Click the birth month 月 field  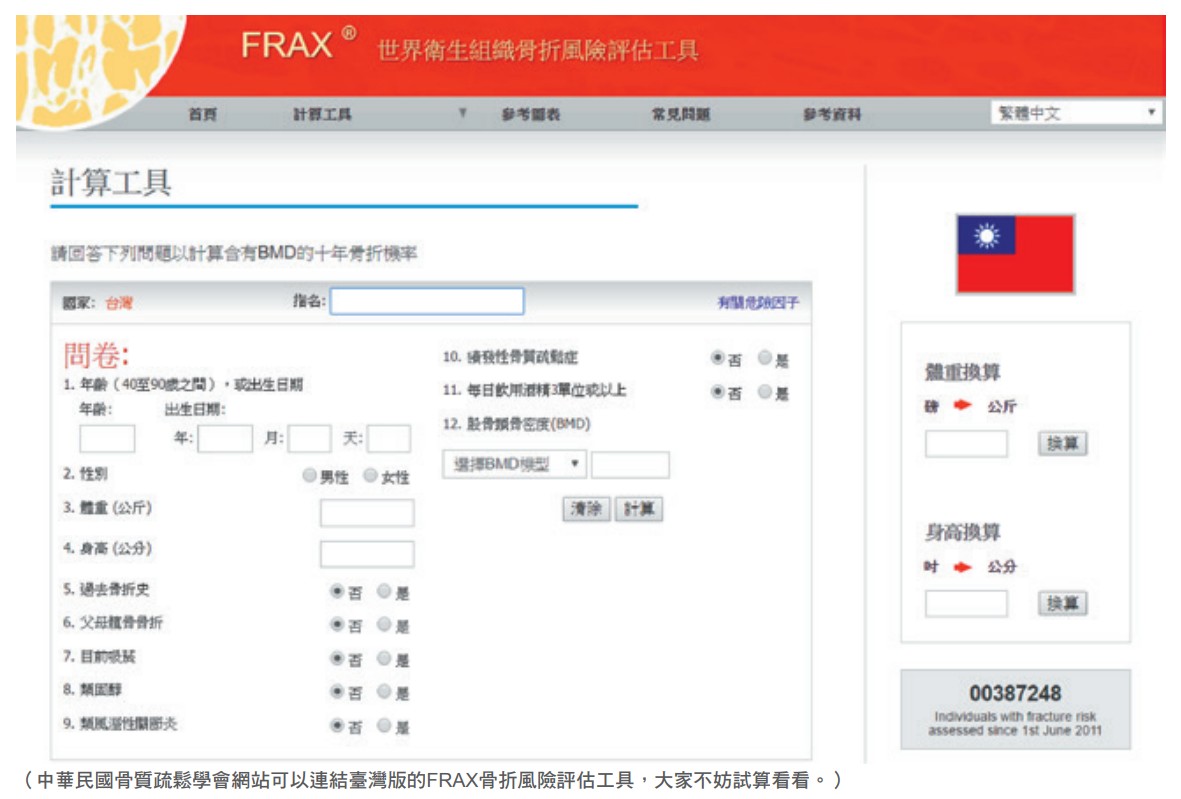point(310,438)
